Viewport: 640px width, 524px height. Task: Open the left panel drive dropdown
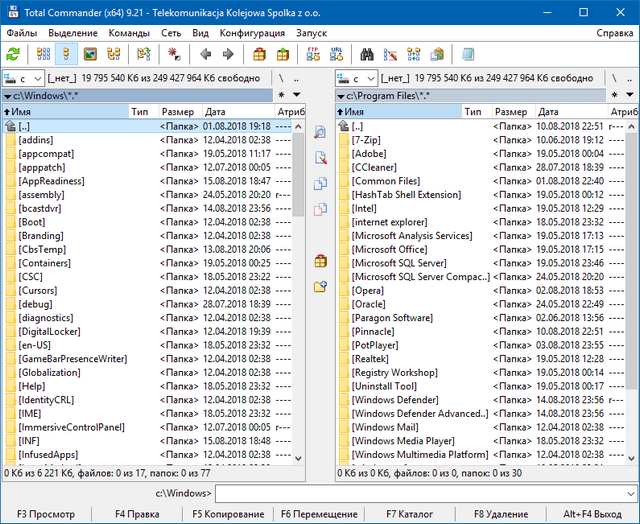point(23,78)
